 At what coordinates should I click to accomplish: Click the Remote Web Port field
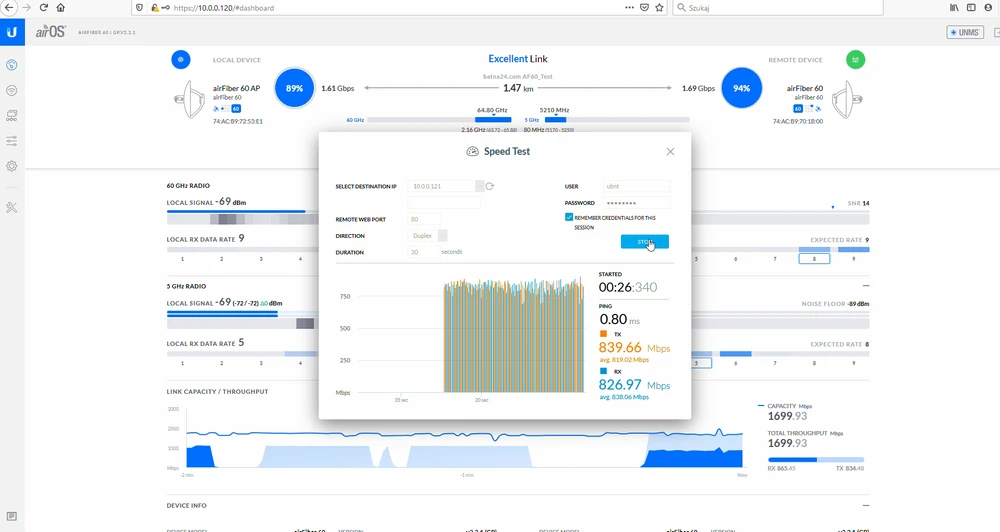[x=424, y=219]
